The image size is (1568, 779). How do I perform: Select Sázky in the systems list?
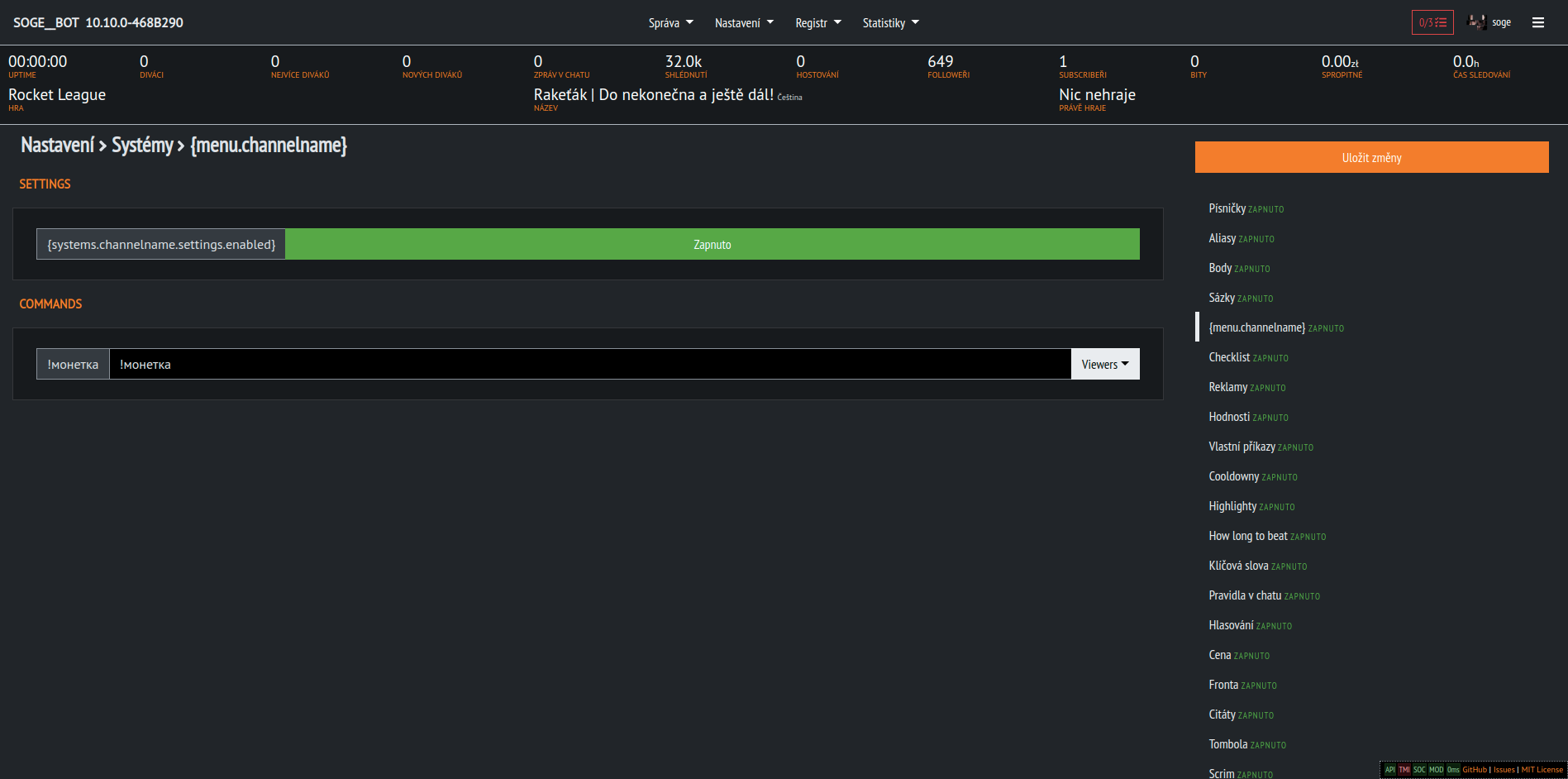[x=1222, y=298]
